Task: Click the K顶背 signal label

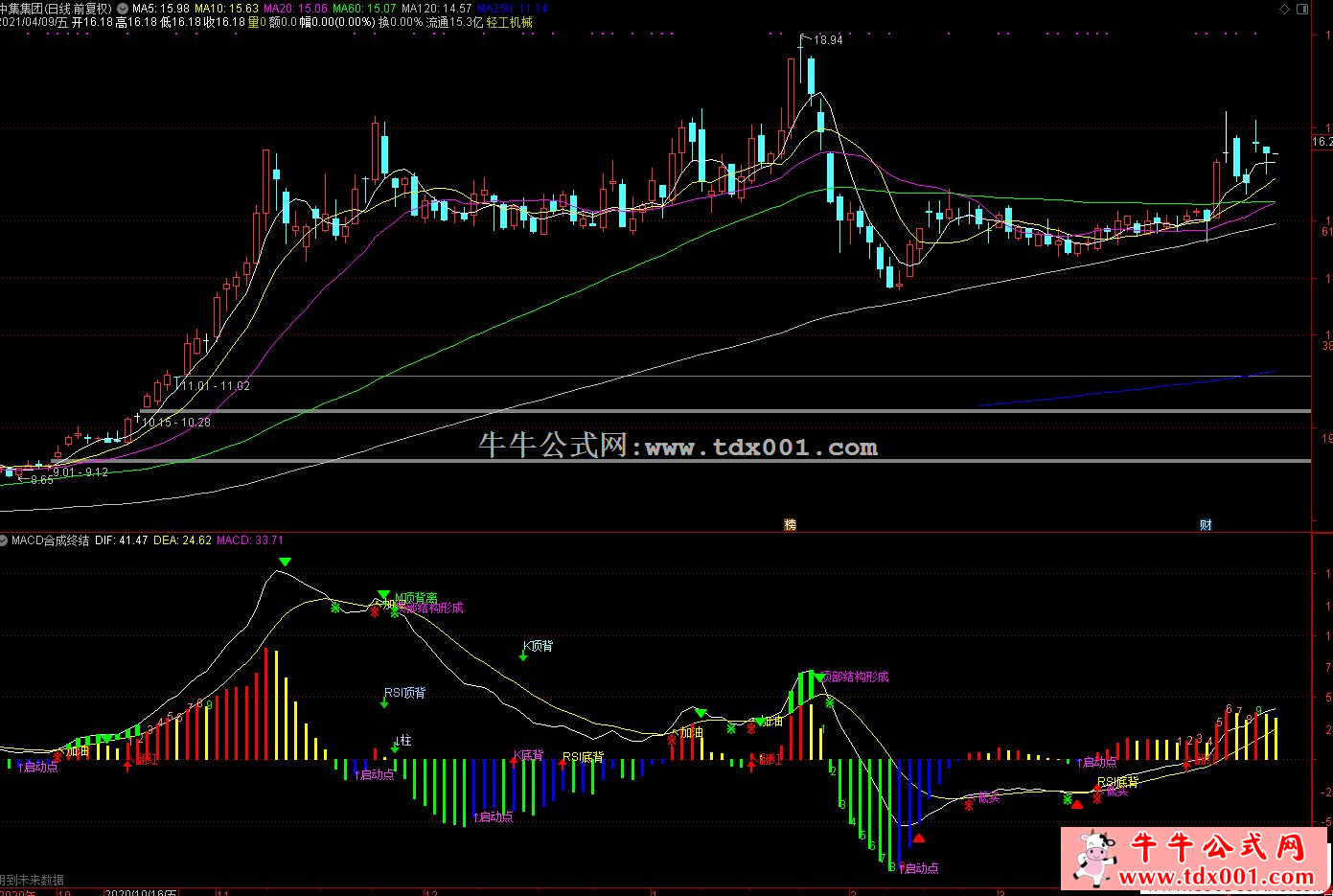Action: pyautogui.click(x=538, y=646)
